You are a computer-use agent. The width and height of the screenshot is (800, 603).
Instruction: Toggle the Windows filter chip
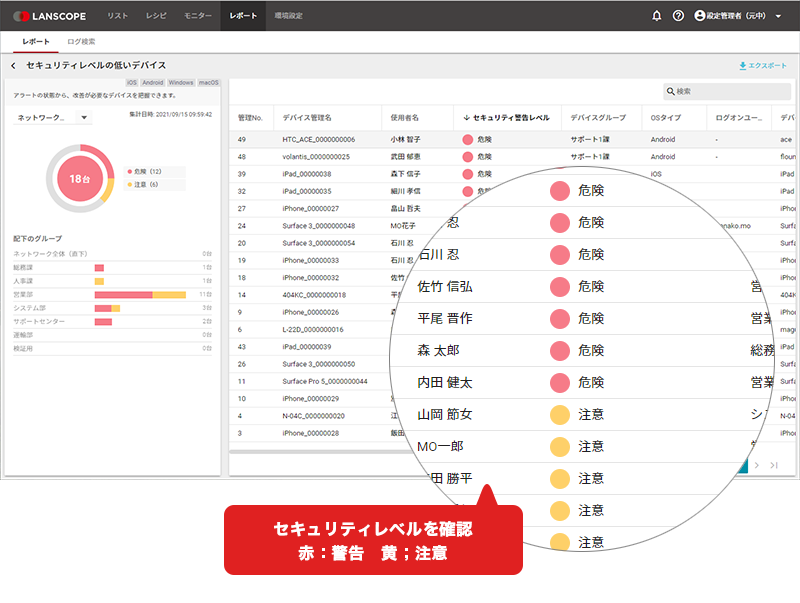[181, 83]
